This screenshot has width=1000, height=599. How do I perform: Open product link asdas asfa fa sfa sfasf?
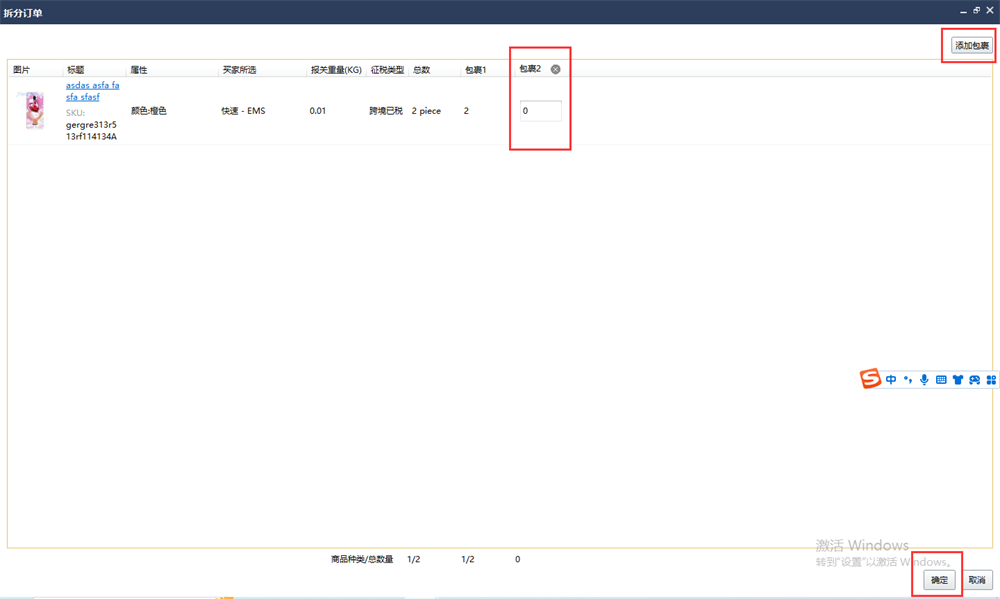[x=92, y=91]
